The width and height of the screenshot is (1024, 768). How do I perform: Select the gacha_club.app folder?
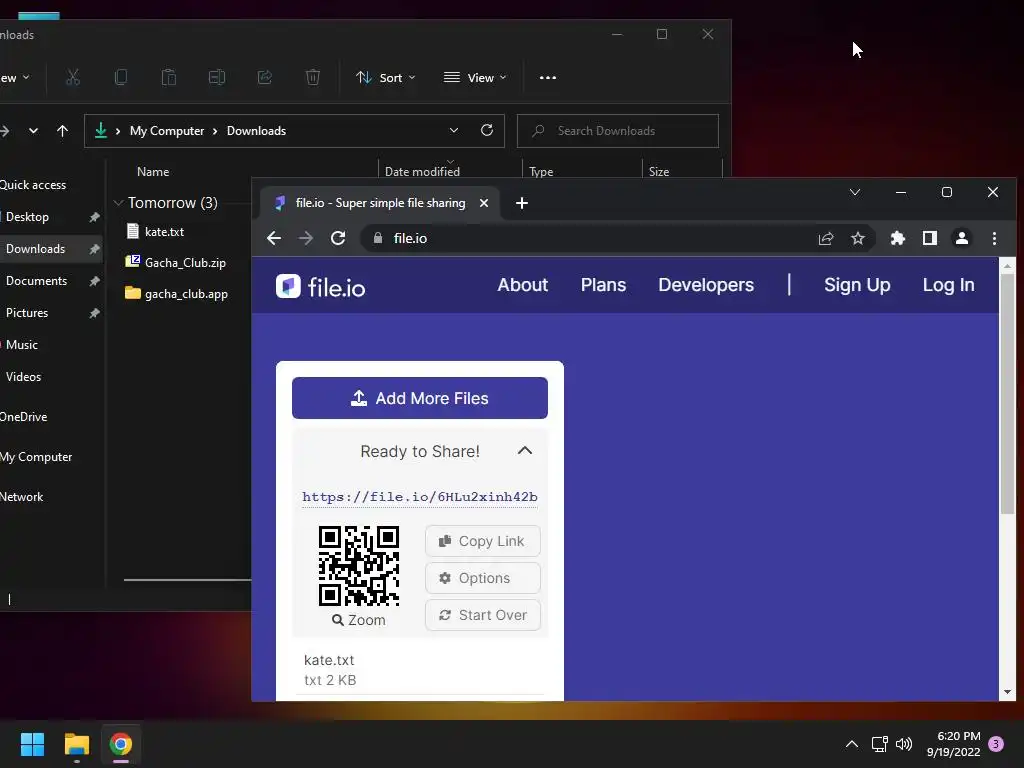(x=176, y=294)
